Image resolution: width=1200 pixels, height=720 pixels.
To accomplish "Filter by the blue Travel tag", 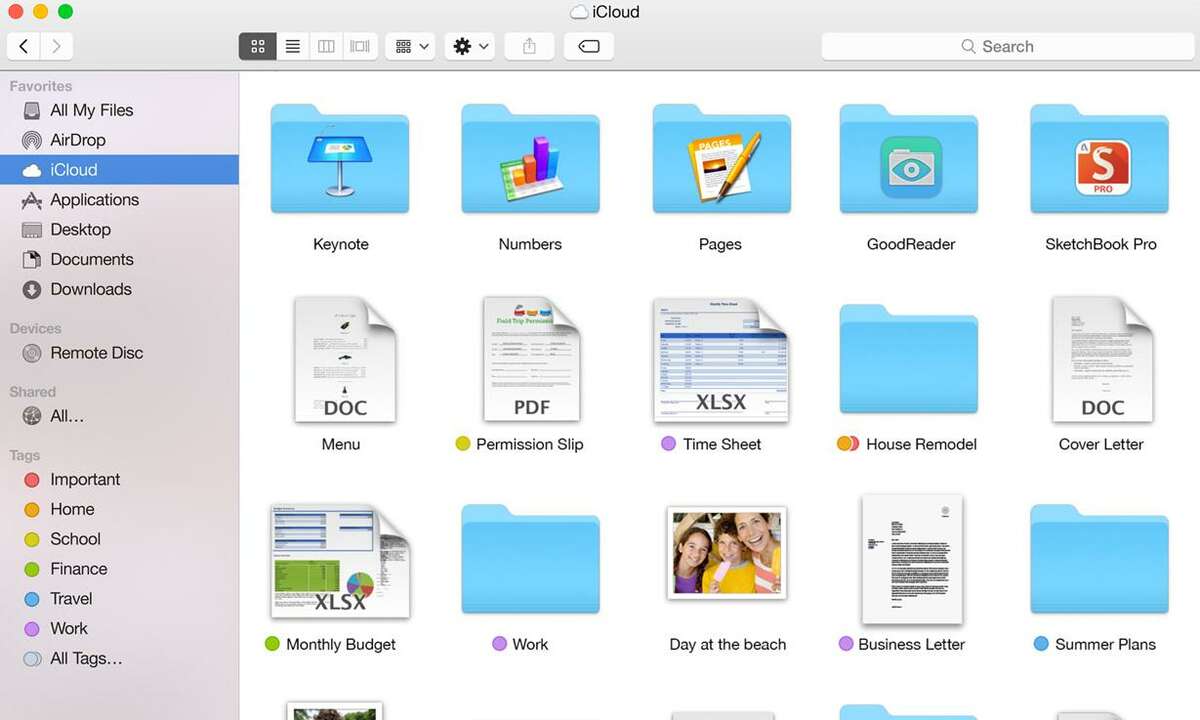I will pyautogui.click(x=120, y=599).
